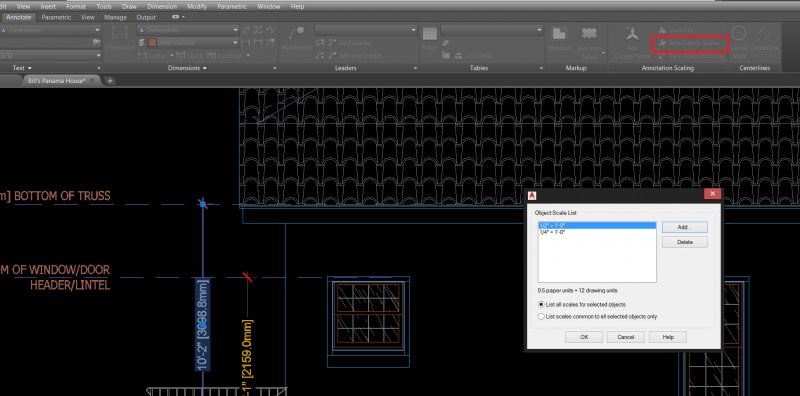Screen dimensions: 800x396
Task: Open the Modify menu
Action: (197, 7)
